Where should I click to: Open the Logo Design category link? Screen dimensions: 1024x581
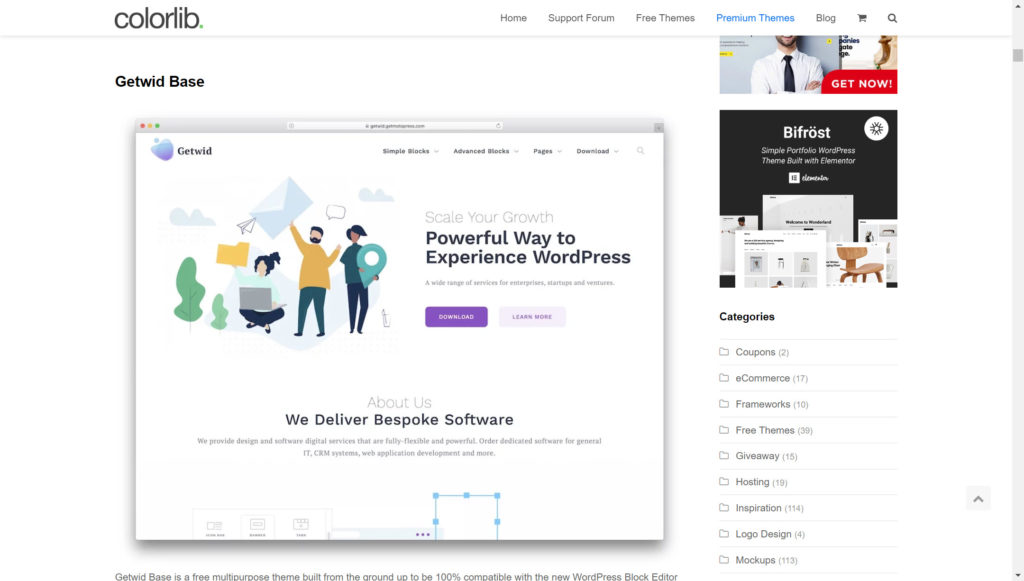(763, 534)
